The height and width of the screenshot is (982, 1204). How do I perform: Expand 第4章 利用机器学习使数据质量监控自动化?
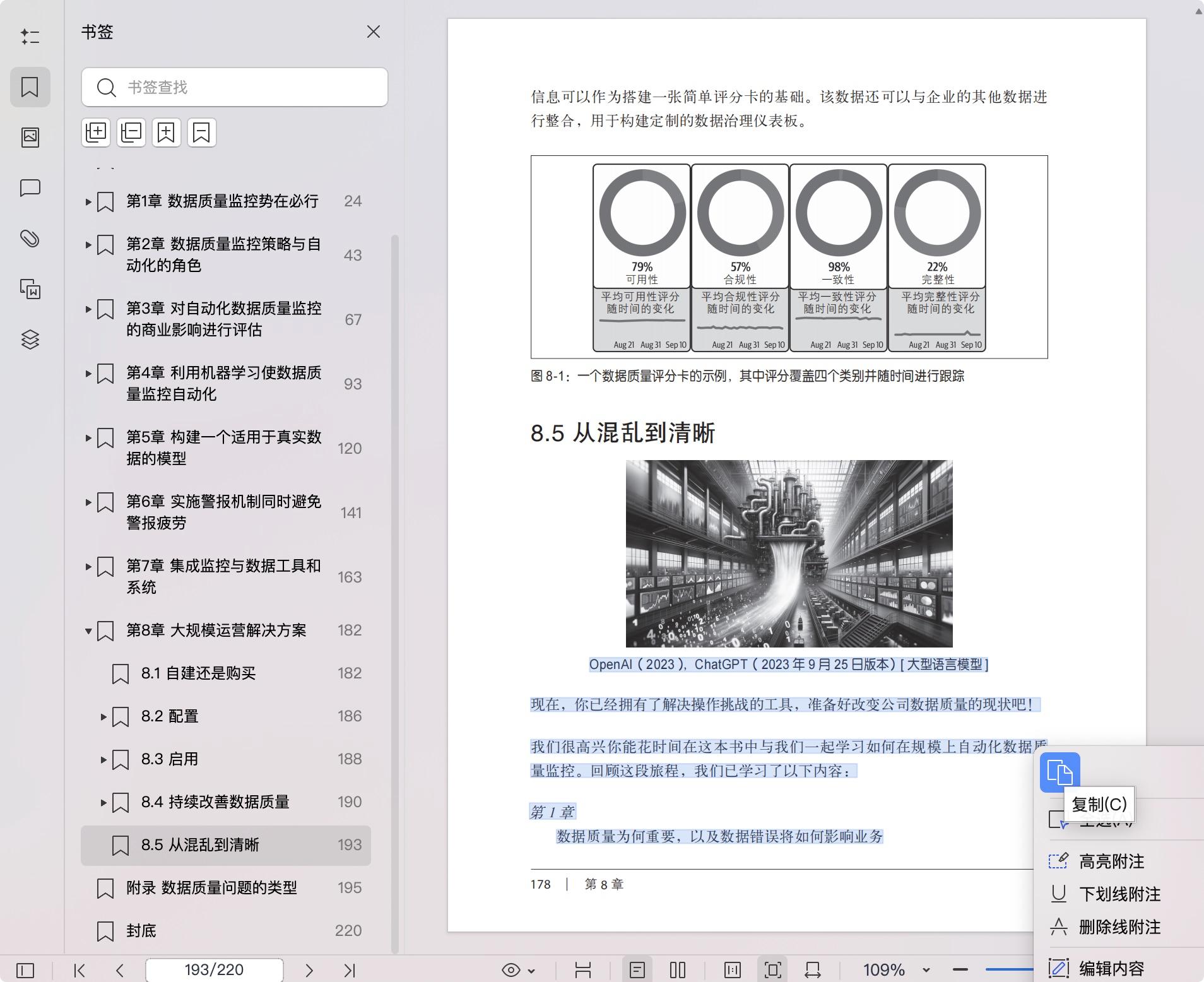click(88, 373)
